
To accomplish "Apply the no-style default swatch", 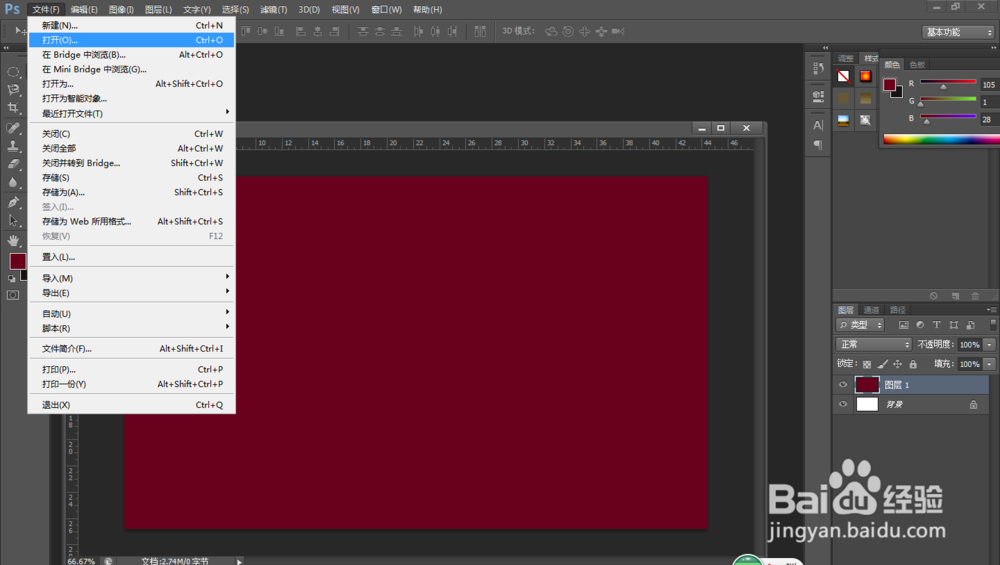I will [x=843, y=77].
